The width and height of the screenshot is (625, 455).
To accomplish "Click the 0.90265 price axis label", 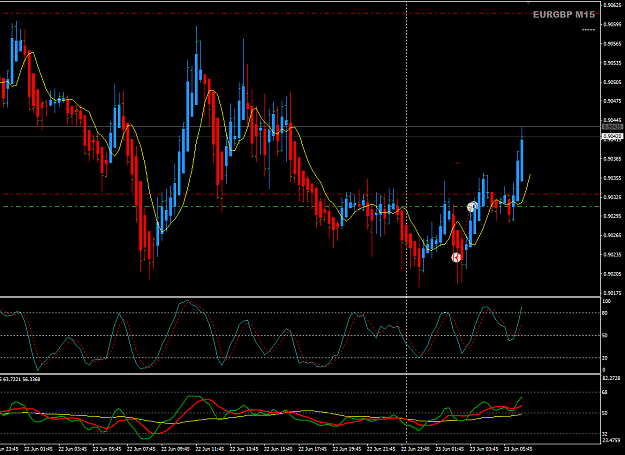I will click(613, 235).
